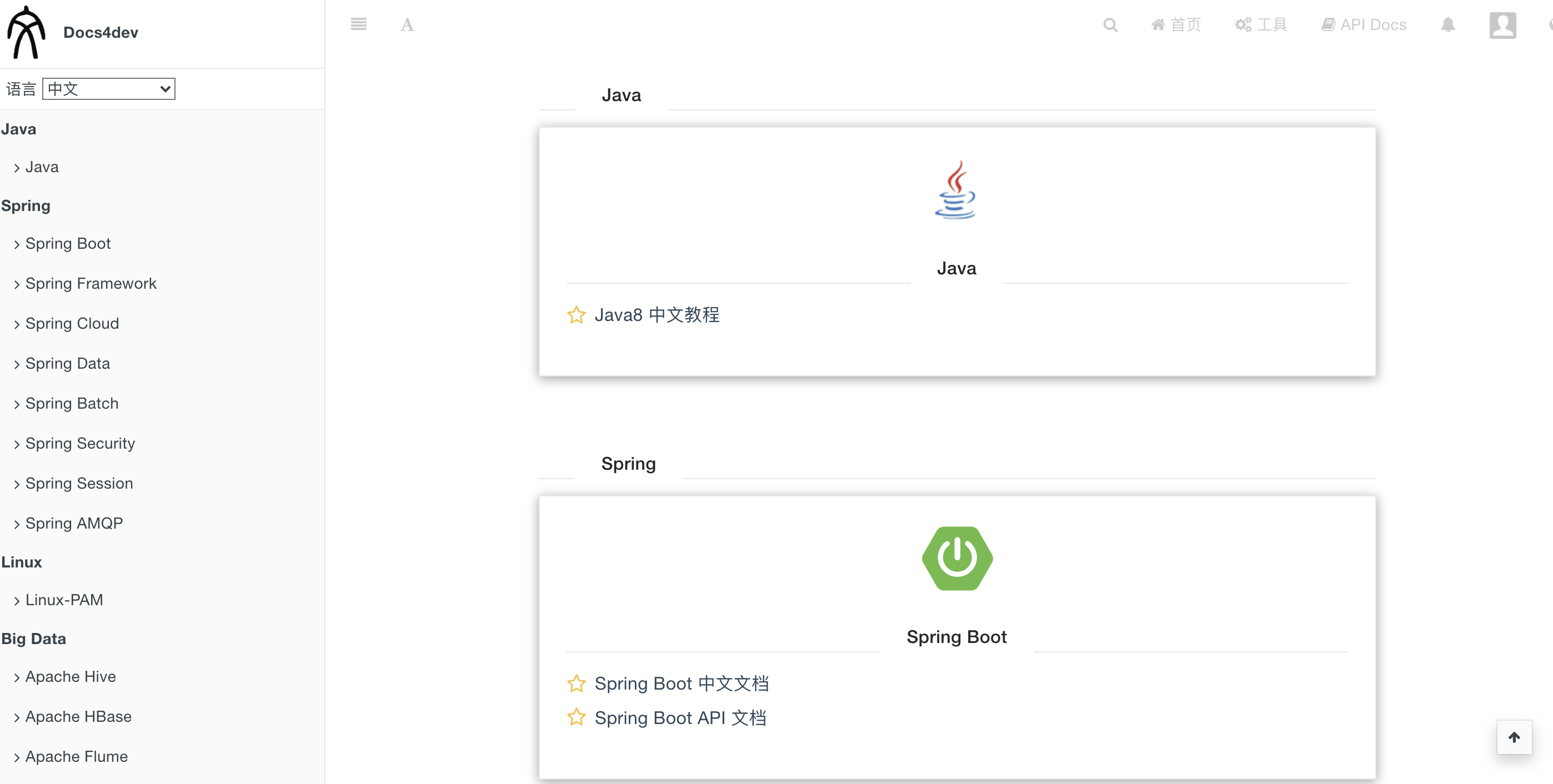Open the 语言 language dropdown
Screen dimensions: 1553x784
coord(109,89)
